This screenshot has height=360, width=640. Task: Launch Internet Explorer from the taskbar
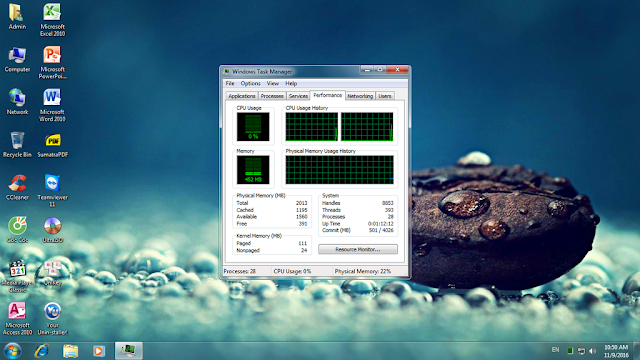coord(42,351)
